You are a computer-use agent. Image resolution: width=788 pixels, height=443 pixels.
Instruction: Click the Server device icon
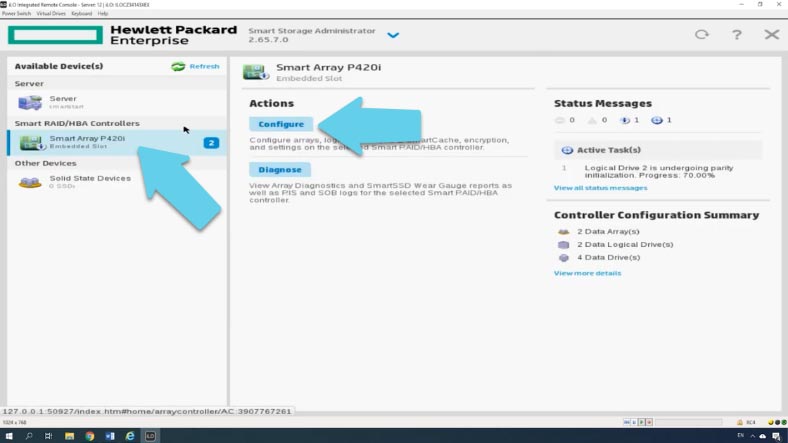(30, 102)
